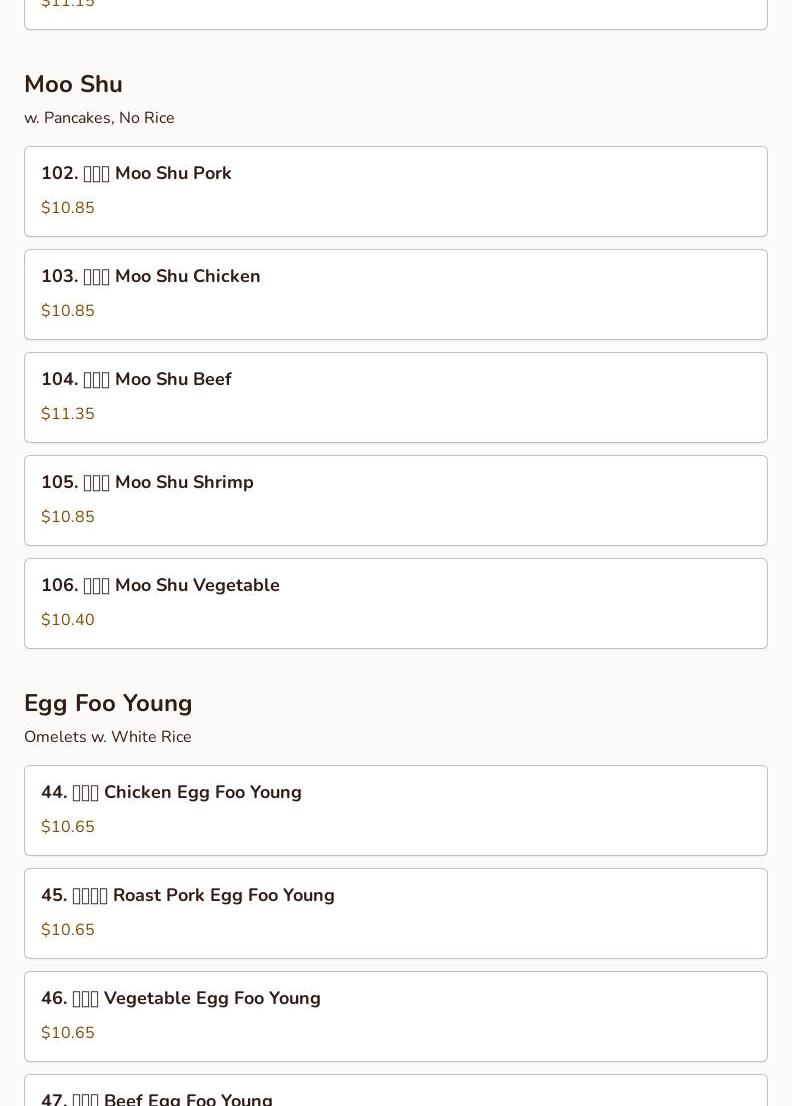Click the $10.85 price for Moo Shu Shrimp

[68, 516]
